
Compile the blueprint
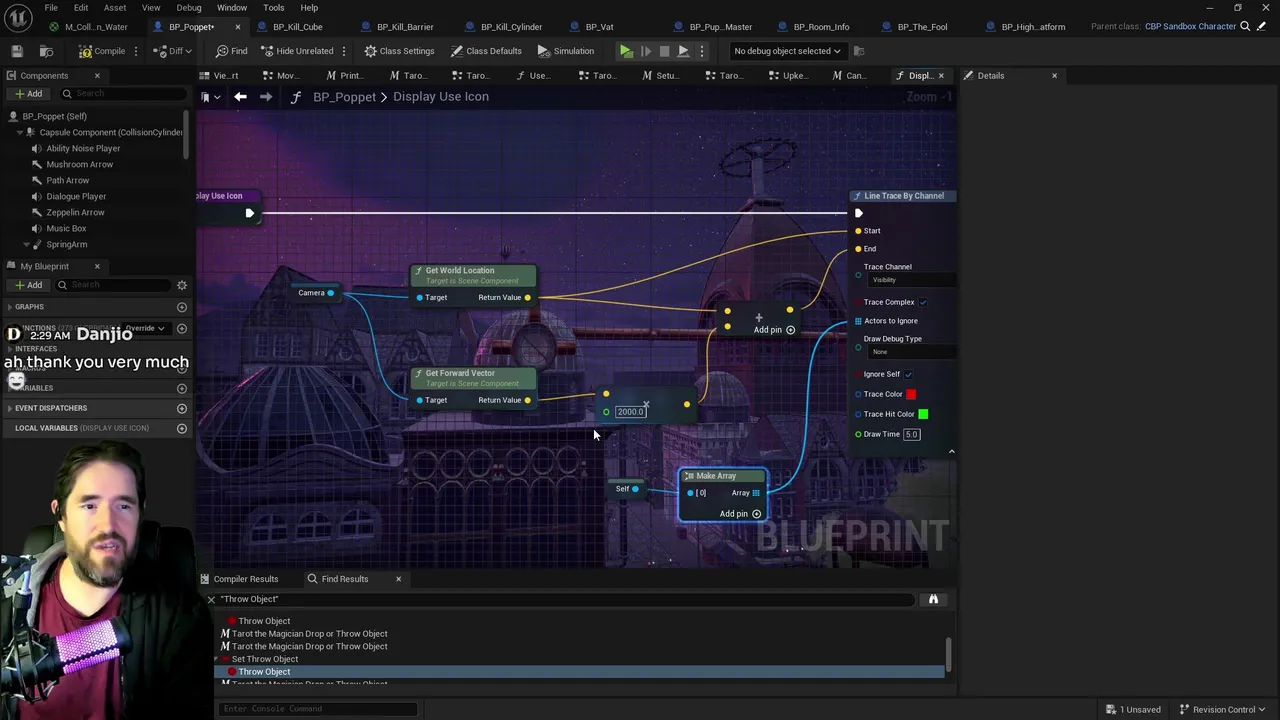click(x=103, y=51)
